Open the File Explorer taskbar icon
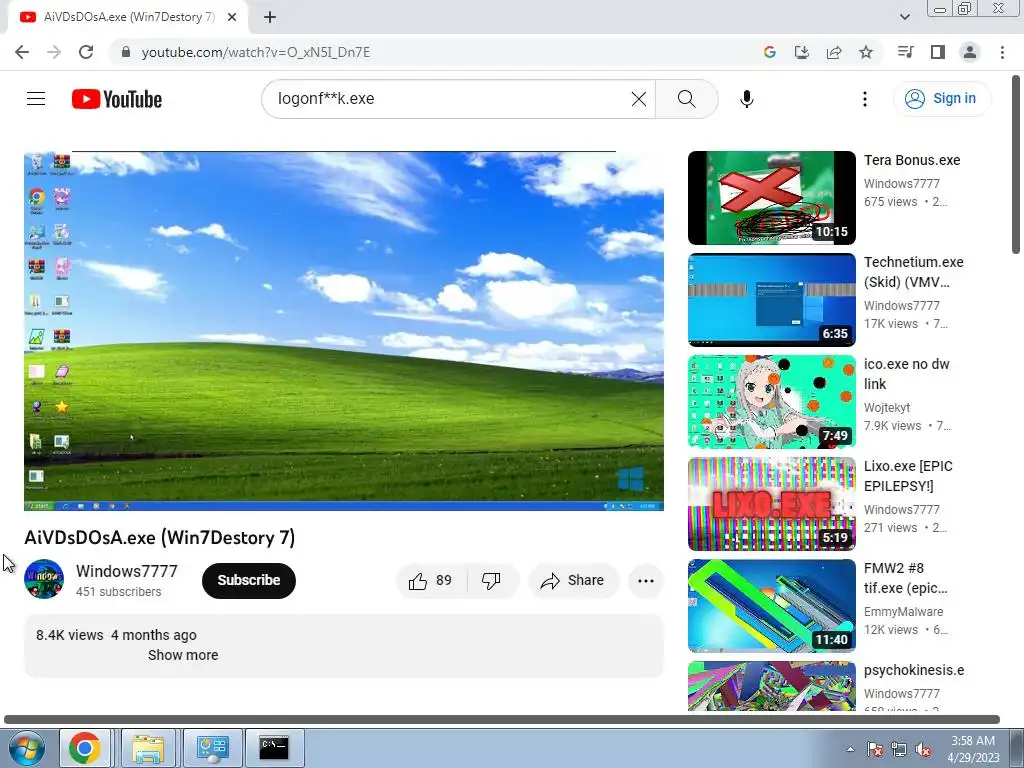This screenshot has width=1024, height=768. 148,748
